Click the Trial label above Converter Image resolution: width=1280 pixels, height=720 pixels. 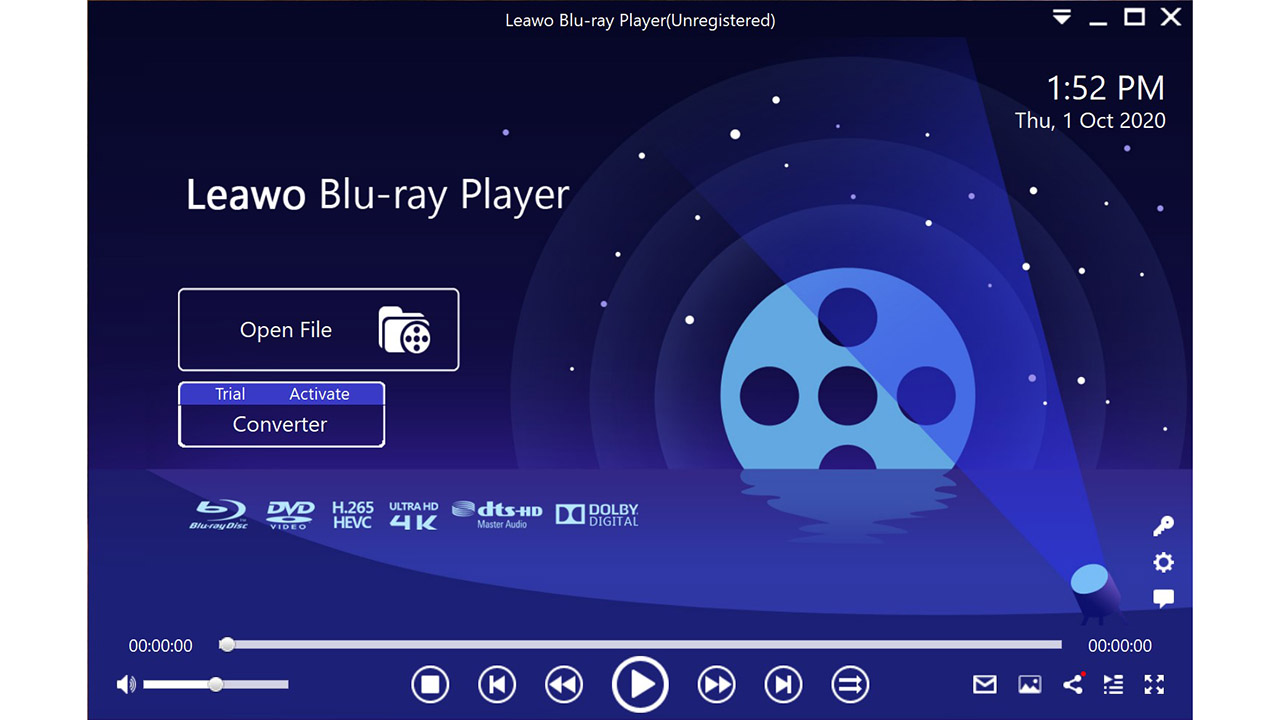point(230,394)
